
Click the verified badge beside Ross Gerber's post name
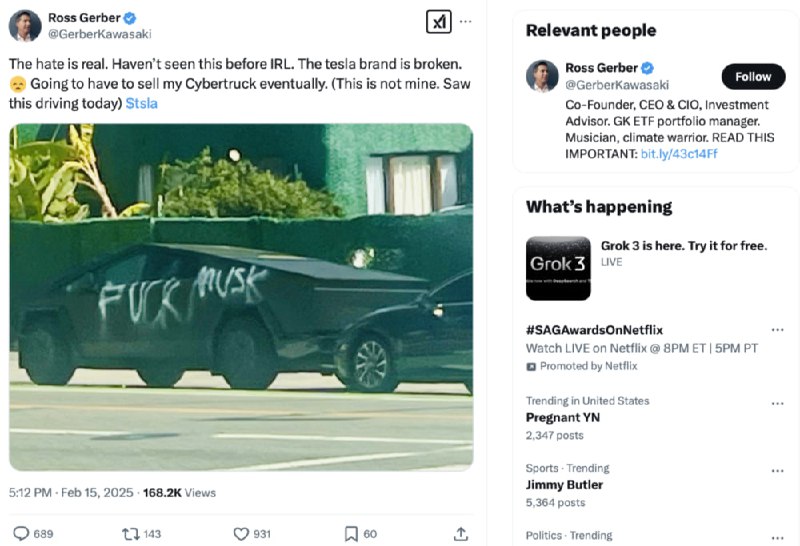point(130,17)
